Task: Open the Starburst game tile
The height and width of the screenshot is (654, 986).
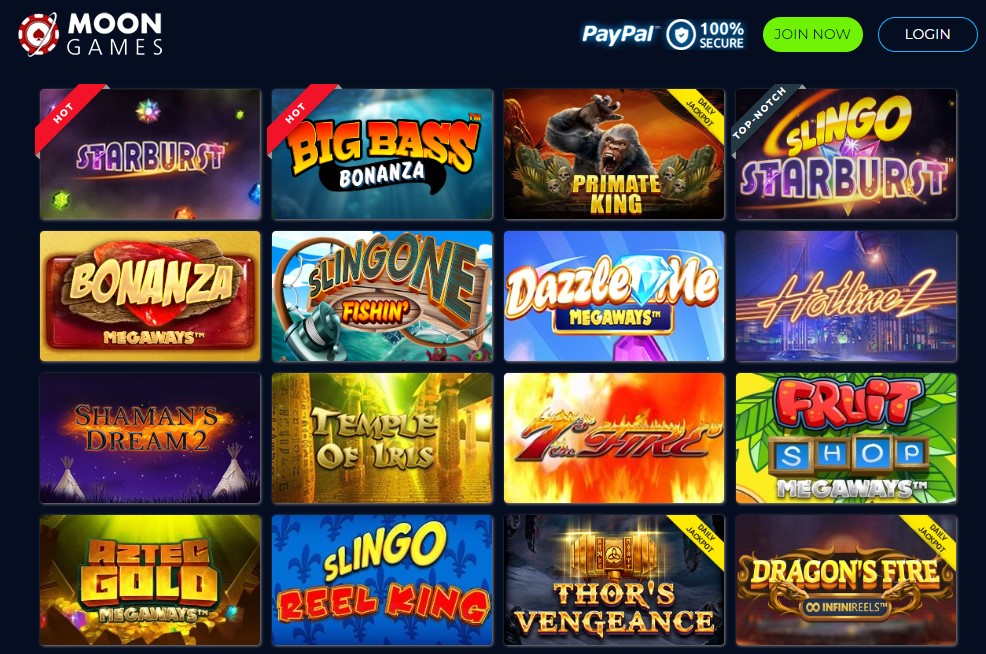Action: point(150,154)
